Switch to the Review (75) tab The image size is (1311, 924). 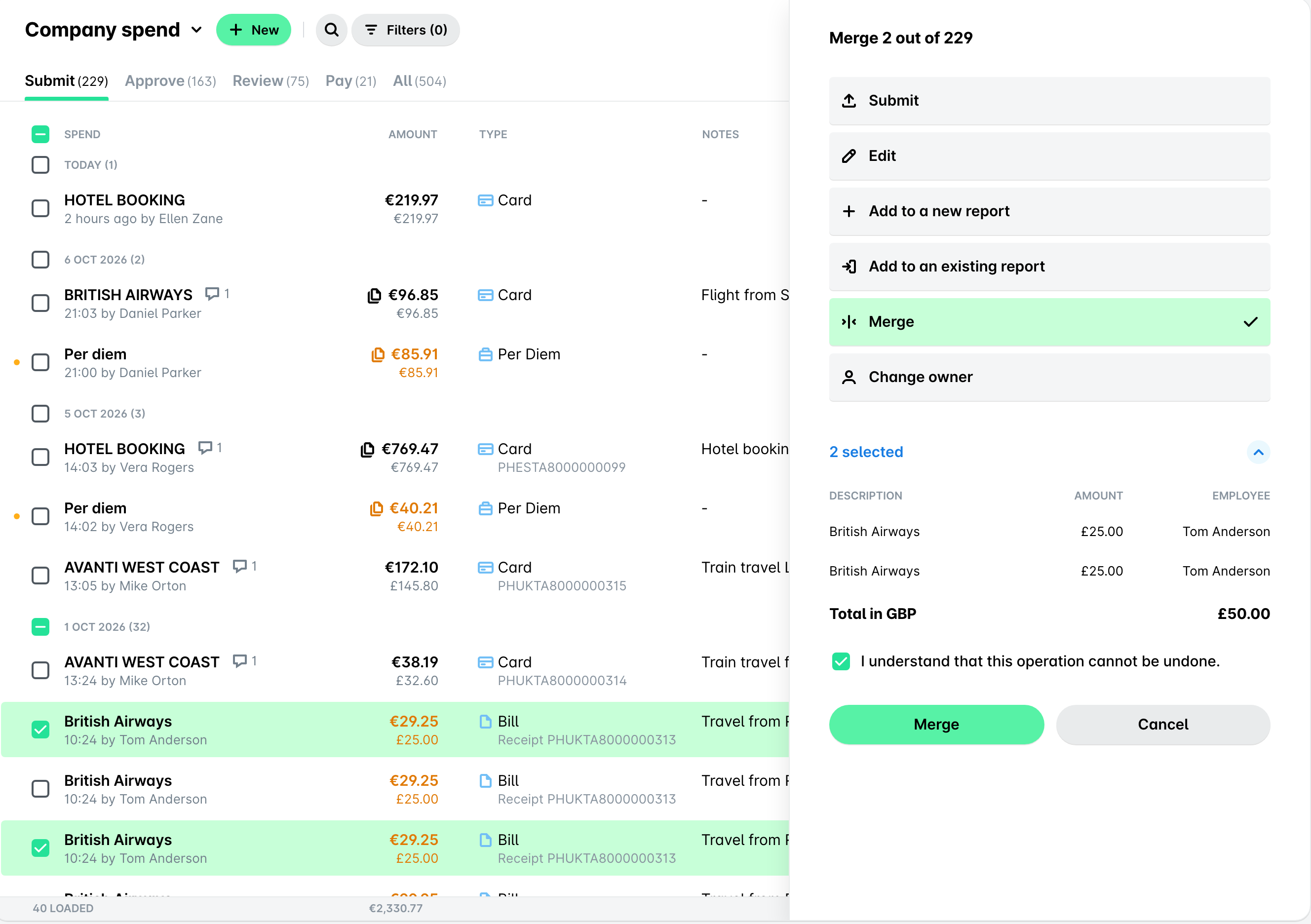[x=270, y=81]
